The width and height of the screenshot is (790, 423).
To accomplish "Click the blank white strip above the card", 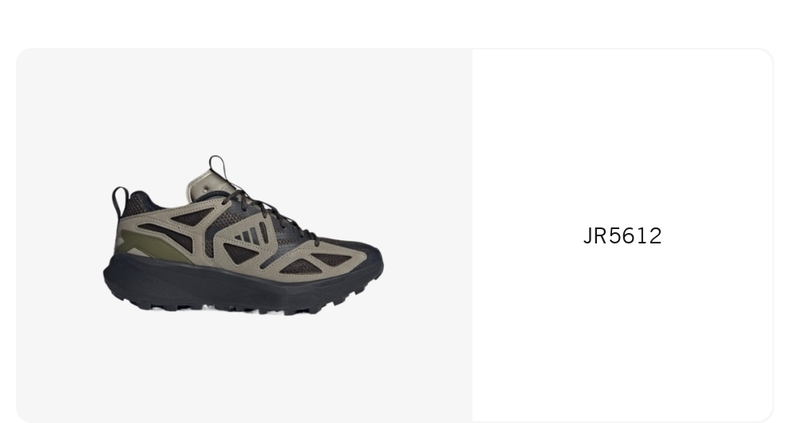I will click(x=395, y=23).
